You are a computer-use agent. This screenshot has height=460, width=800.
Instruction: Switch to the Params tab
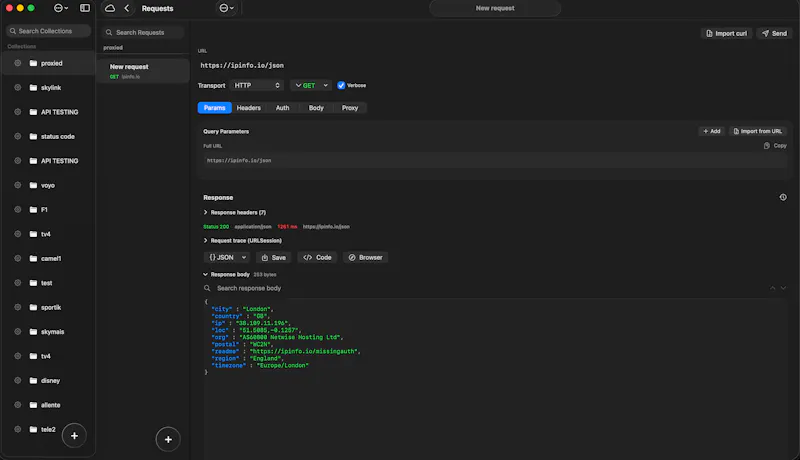pyautogui.click(x=214, y=108)
